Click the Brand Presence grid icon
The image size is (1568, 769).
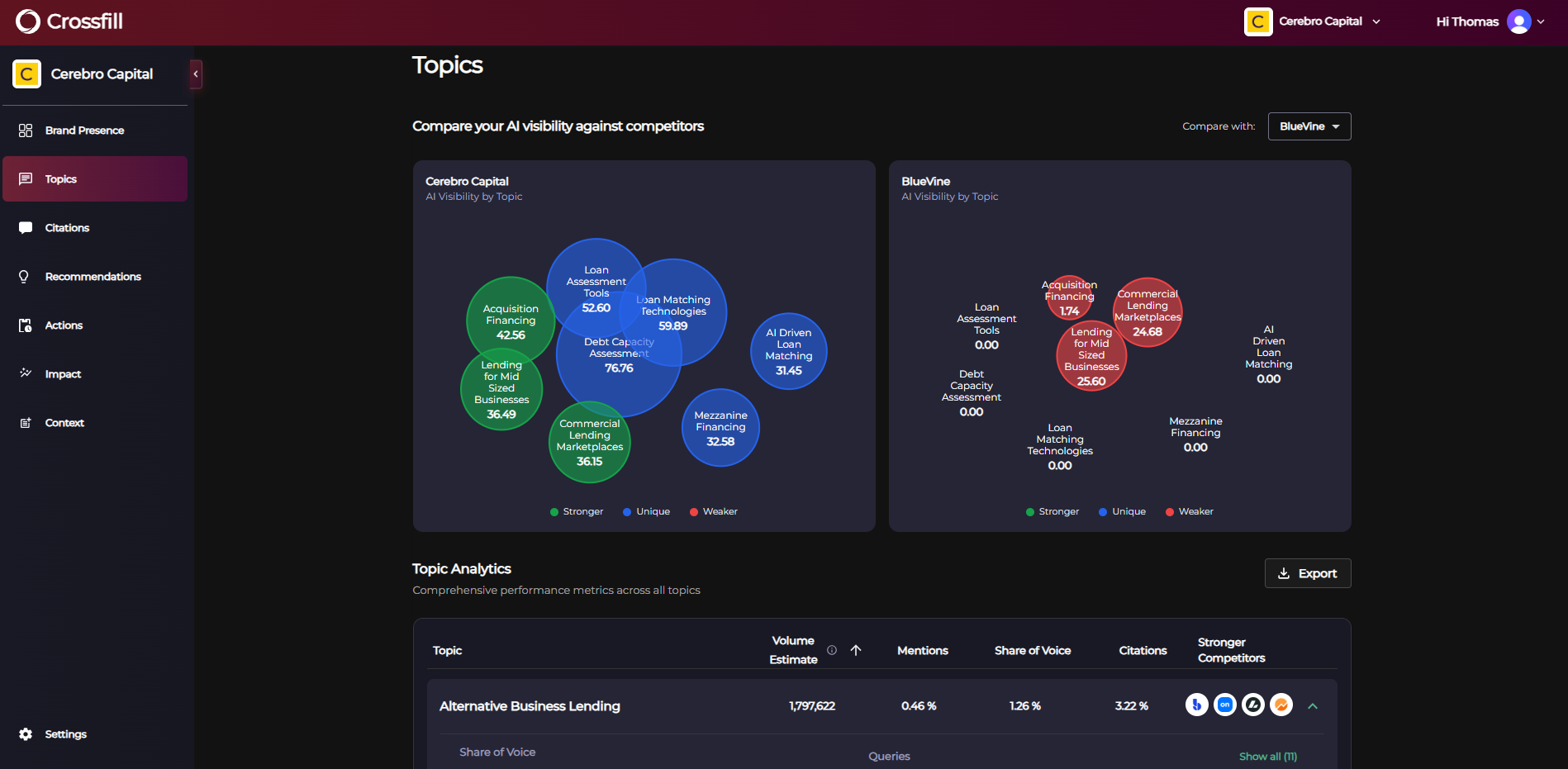(x=26, y=131)
